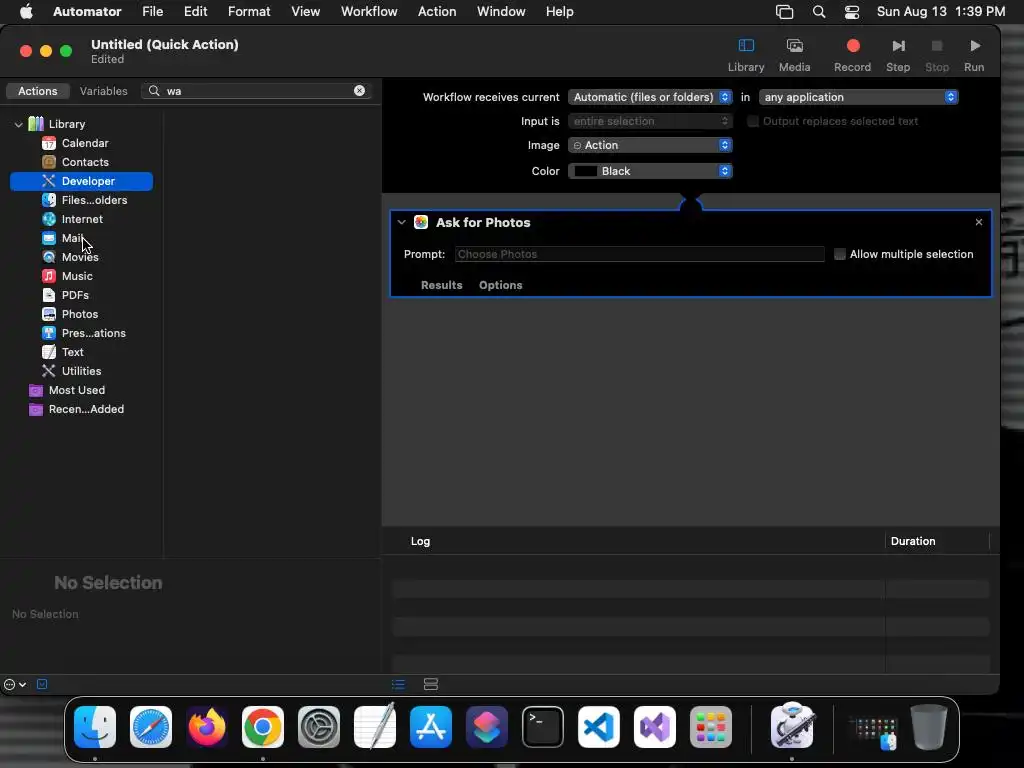Click the Log column header
The width and height of the screenshot is (1024, 768).
(420, 541)
